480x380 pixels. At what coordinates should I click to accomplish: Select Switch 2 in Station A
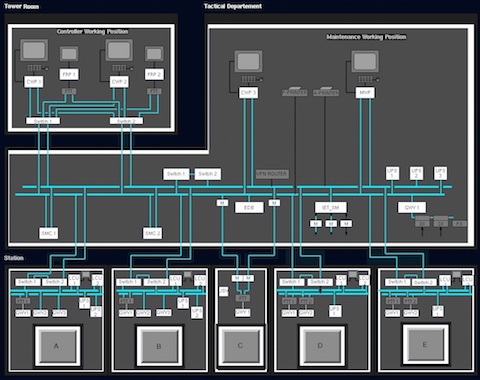(x=55, y=282)
